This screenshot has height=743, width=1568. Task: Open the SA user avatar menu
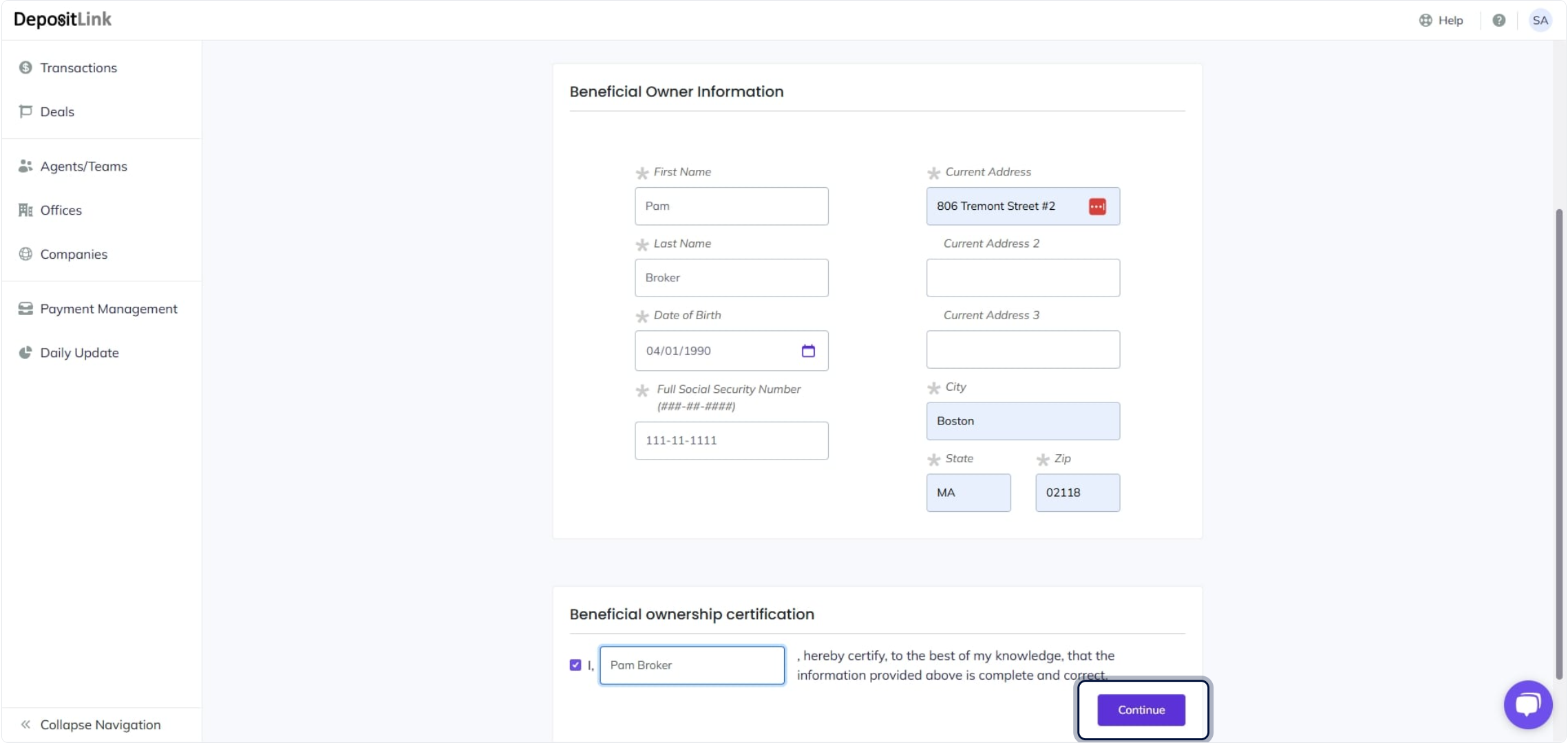click(x=1540, y=20)
